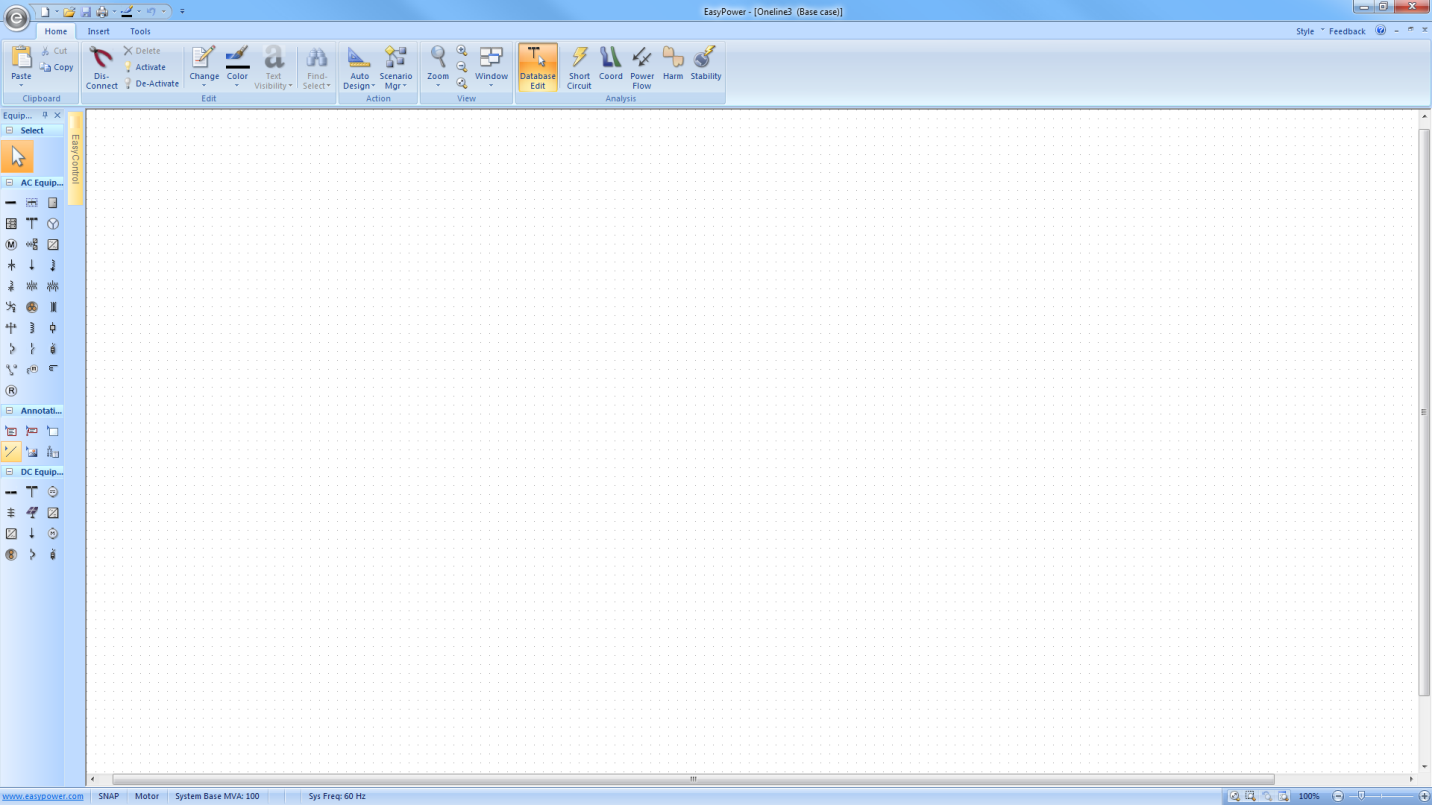Launch the Power Flow analysis
Image resolution: width=1432 pixels, height=805 pixels.
[642, 67]
